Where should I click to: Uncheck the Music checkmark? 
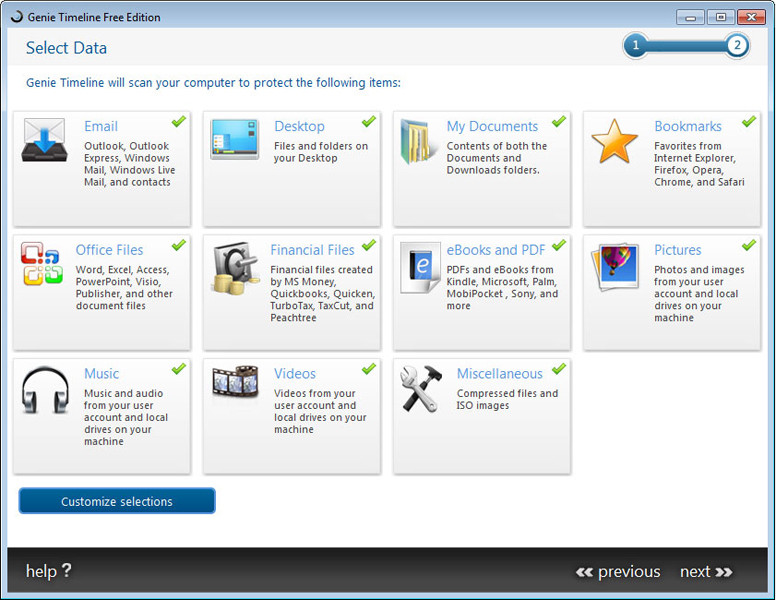[179, 369]
